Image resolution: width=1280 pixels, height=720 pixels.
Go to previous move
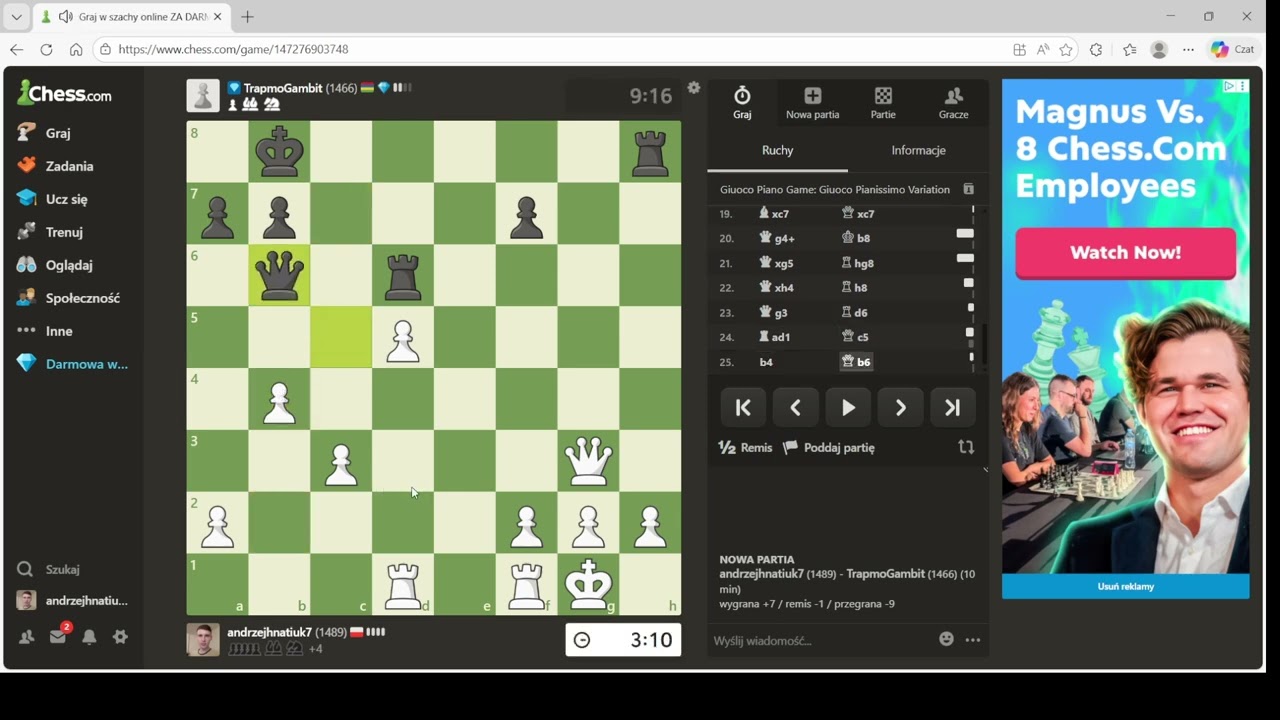coord(795,408)
